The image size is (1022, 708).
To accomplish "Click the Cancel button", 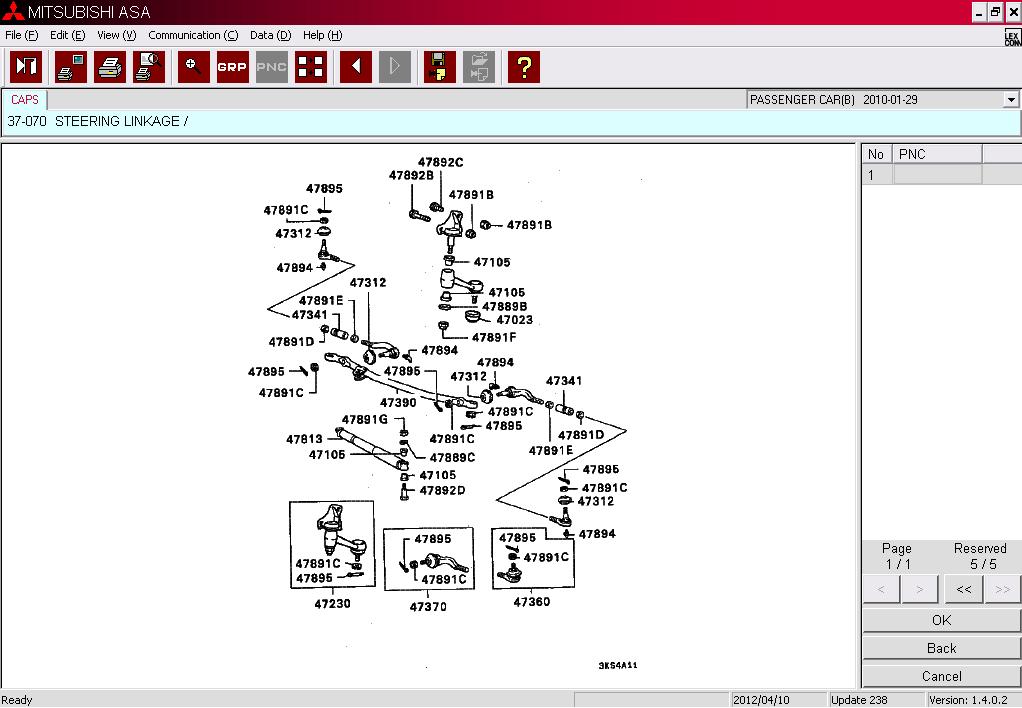I will 941,676.
